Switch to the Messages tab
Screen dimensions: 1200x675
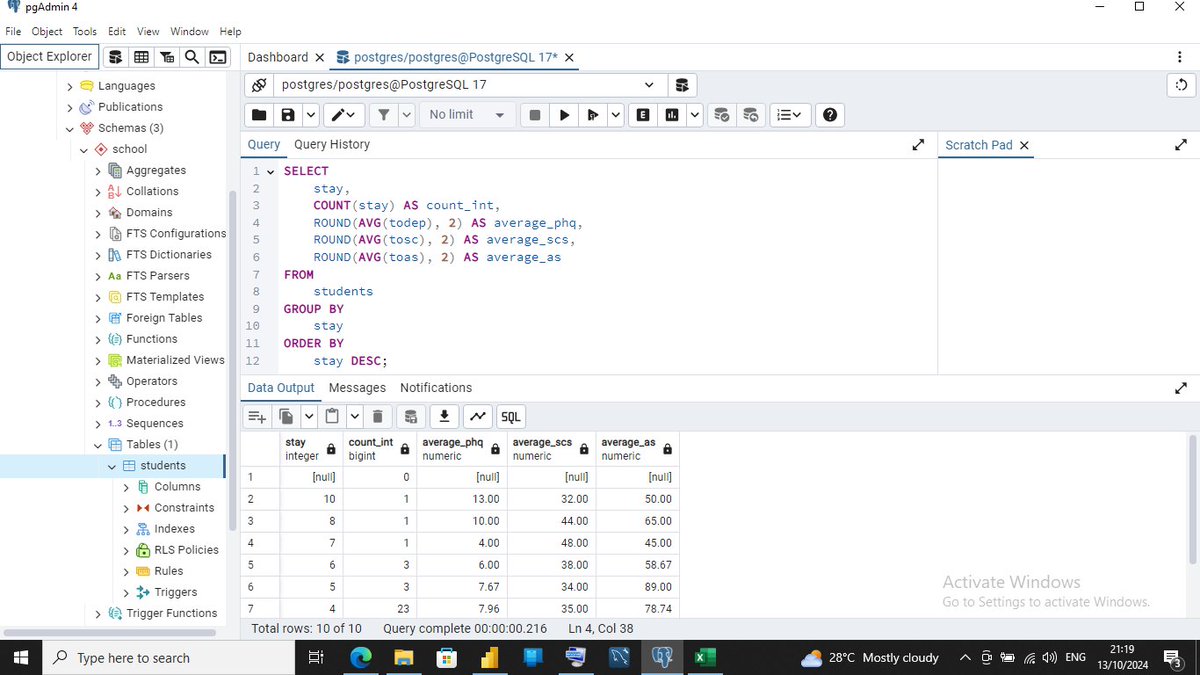tap(357, 388)
